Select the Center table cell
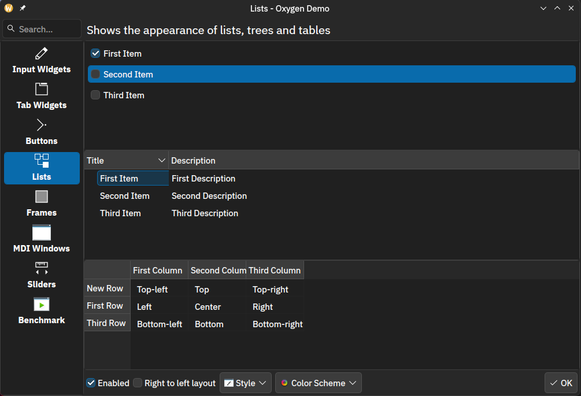Viewport: 581px width, 396px height. [x=218, y=306]
